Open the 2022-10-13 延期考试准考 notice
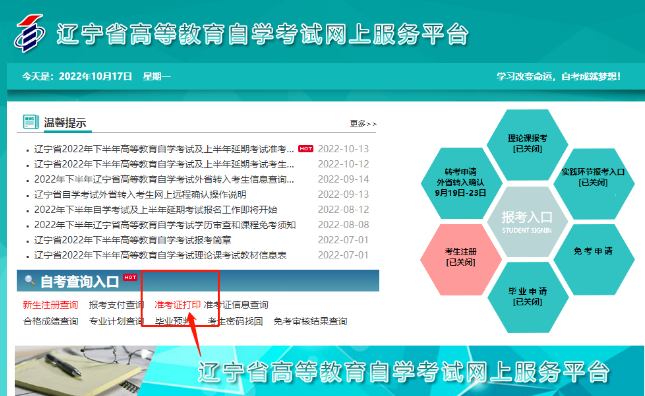 164,149
